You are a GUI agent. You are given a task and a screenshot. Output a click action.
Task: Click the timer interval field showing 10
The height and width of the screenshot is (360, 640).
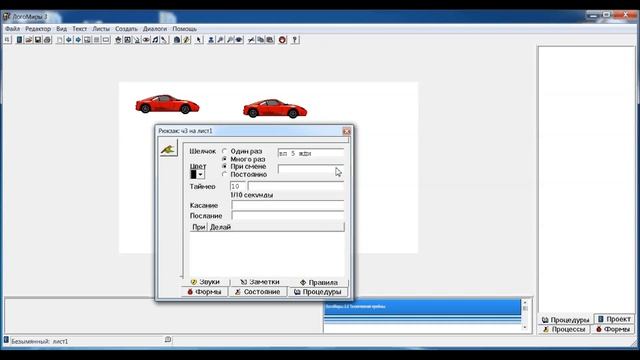238,186
